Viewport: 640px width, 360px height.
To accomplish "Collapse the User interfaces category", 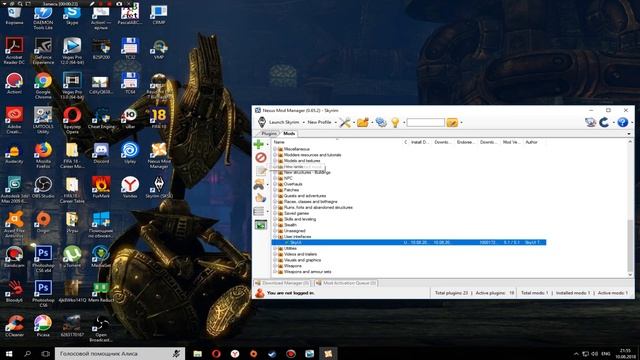I will tap(275, 237).
